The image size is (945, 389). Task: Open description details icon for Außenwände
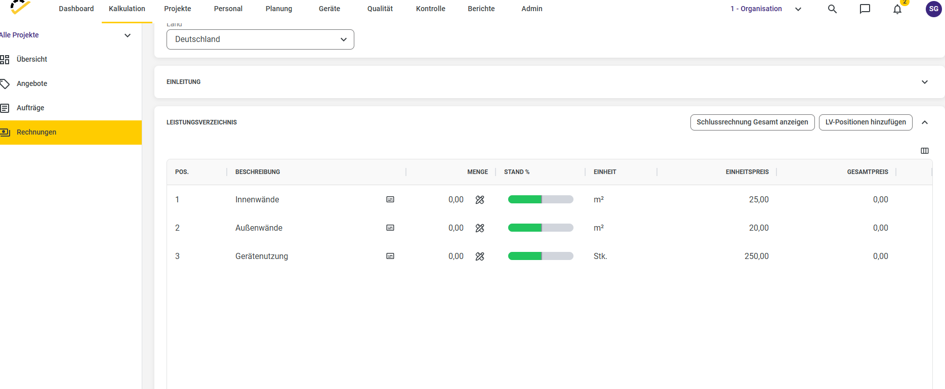click(x=390, y=227)
